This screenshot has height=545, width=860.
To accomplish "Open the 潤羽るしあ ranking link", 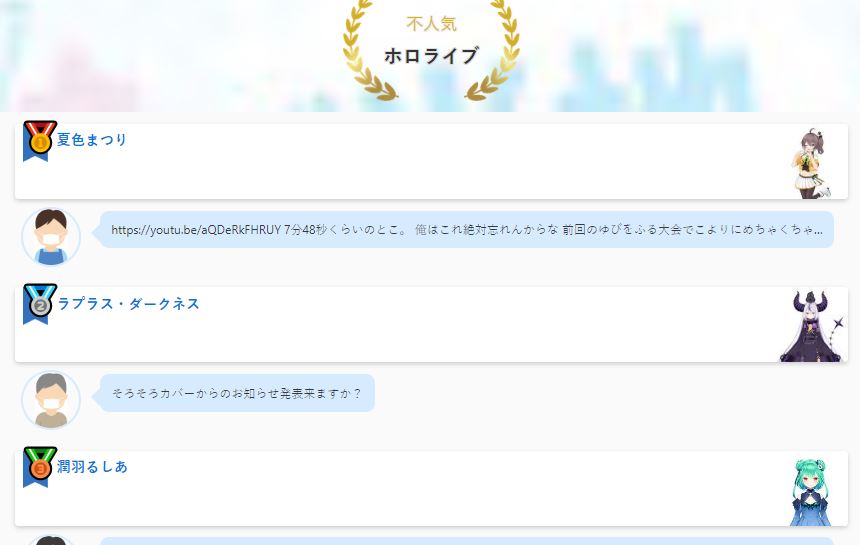I will click(x=92, y=467).
